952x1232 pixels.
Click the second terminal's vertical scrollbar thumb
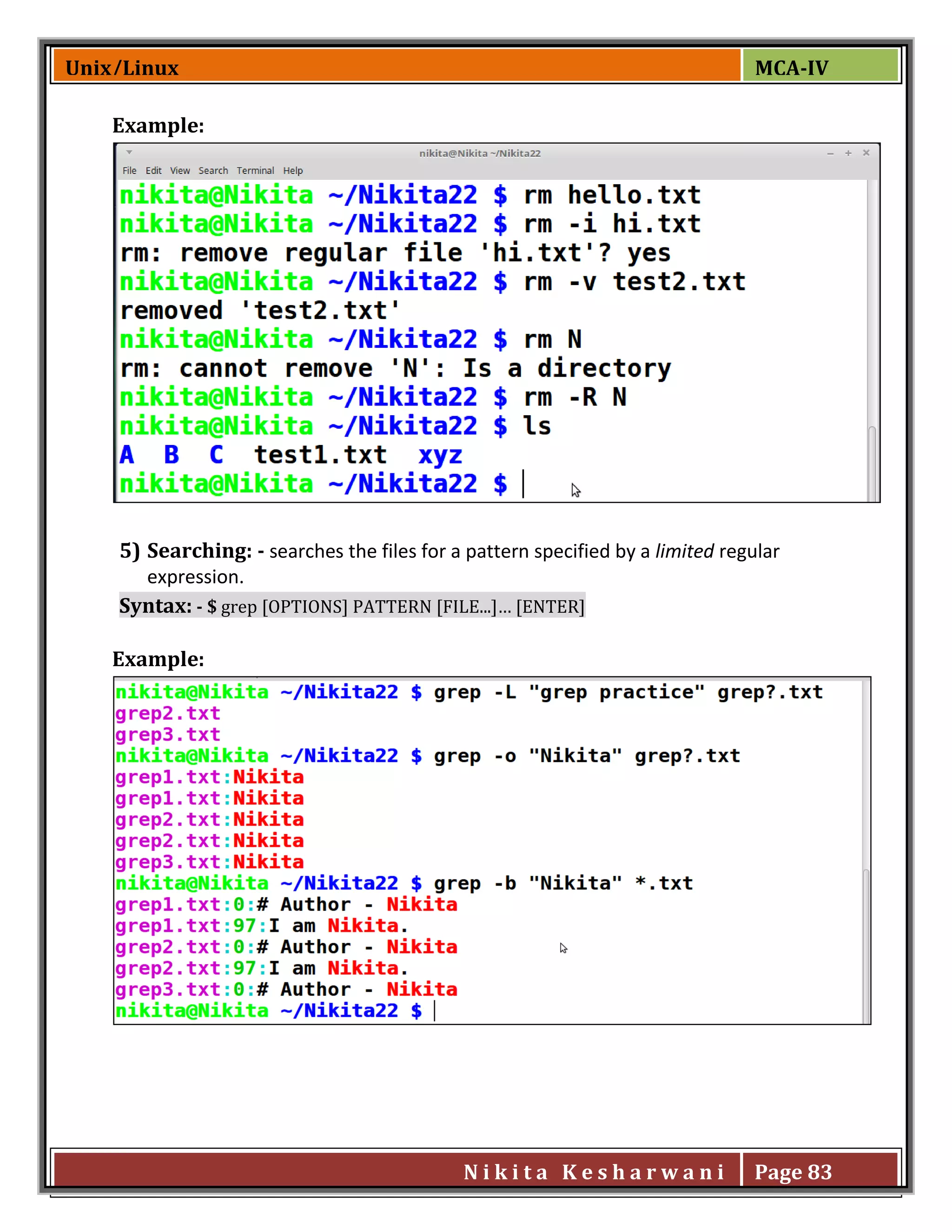[866, 946]
